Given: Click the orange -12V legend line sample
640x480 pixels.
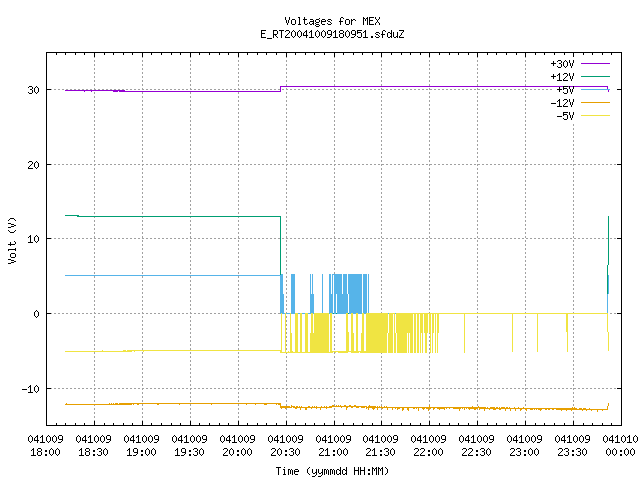Looking at the screenshot, I should (x=595, y=102).
